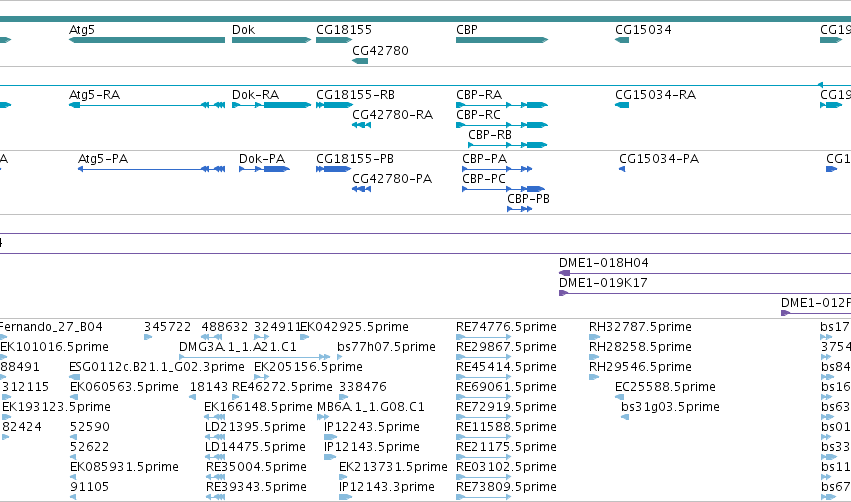Select the RH28258.5prime EST
The image size is (851, 502).
tap(594, 357)
